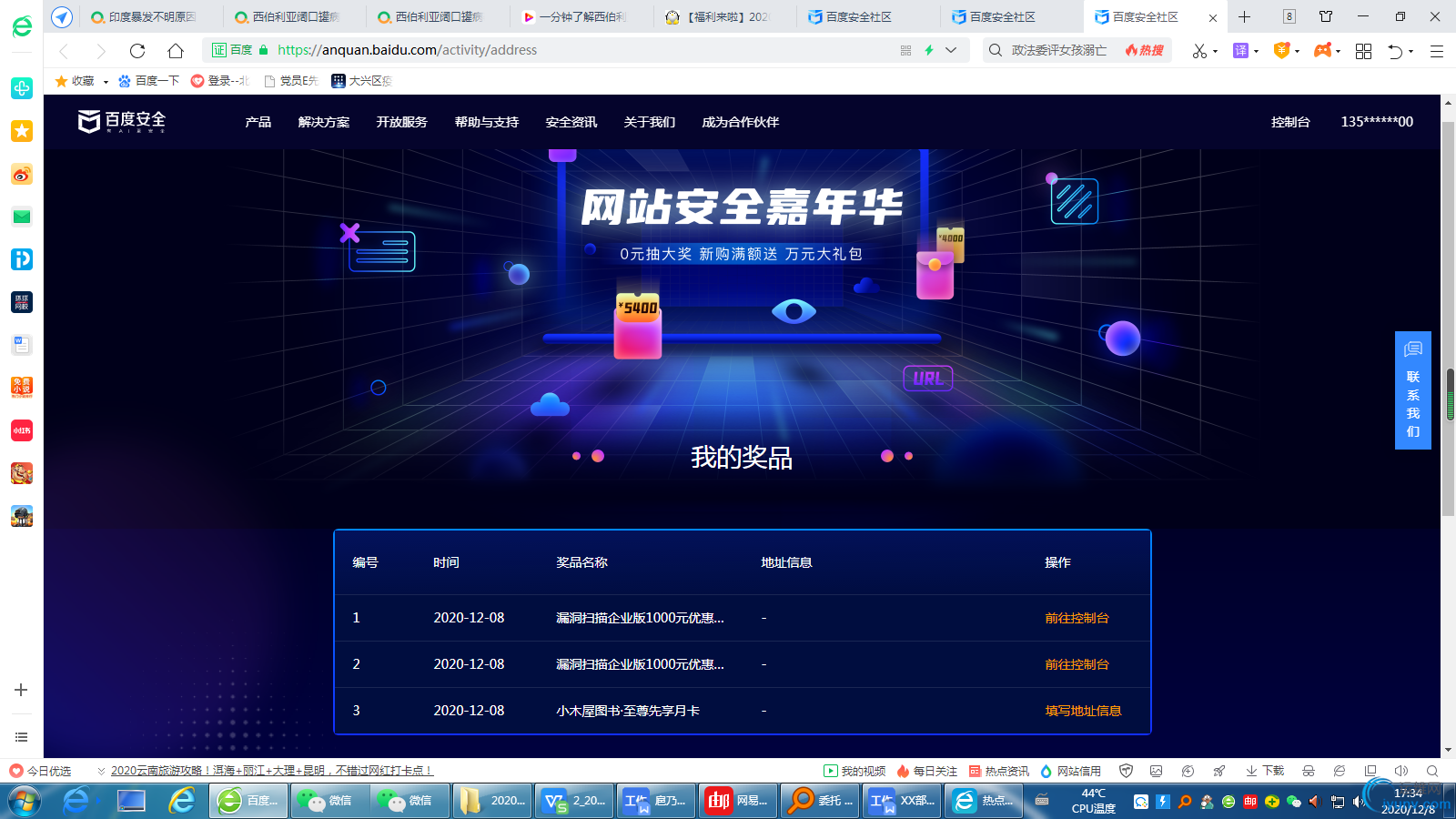This screenshot has width=1456, height=819.
Task: Open the 开放服务 menu
Action: pyautogui.click(x=402, y=122)
